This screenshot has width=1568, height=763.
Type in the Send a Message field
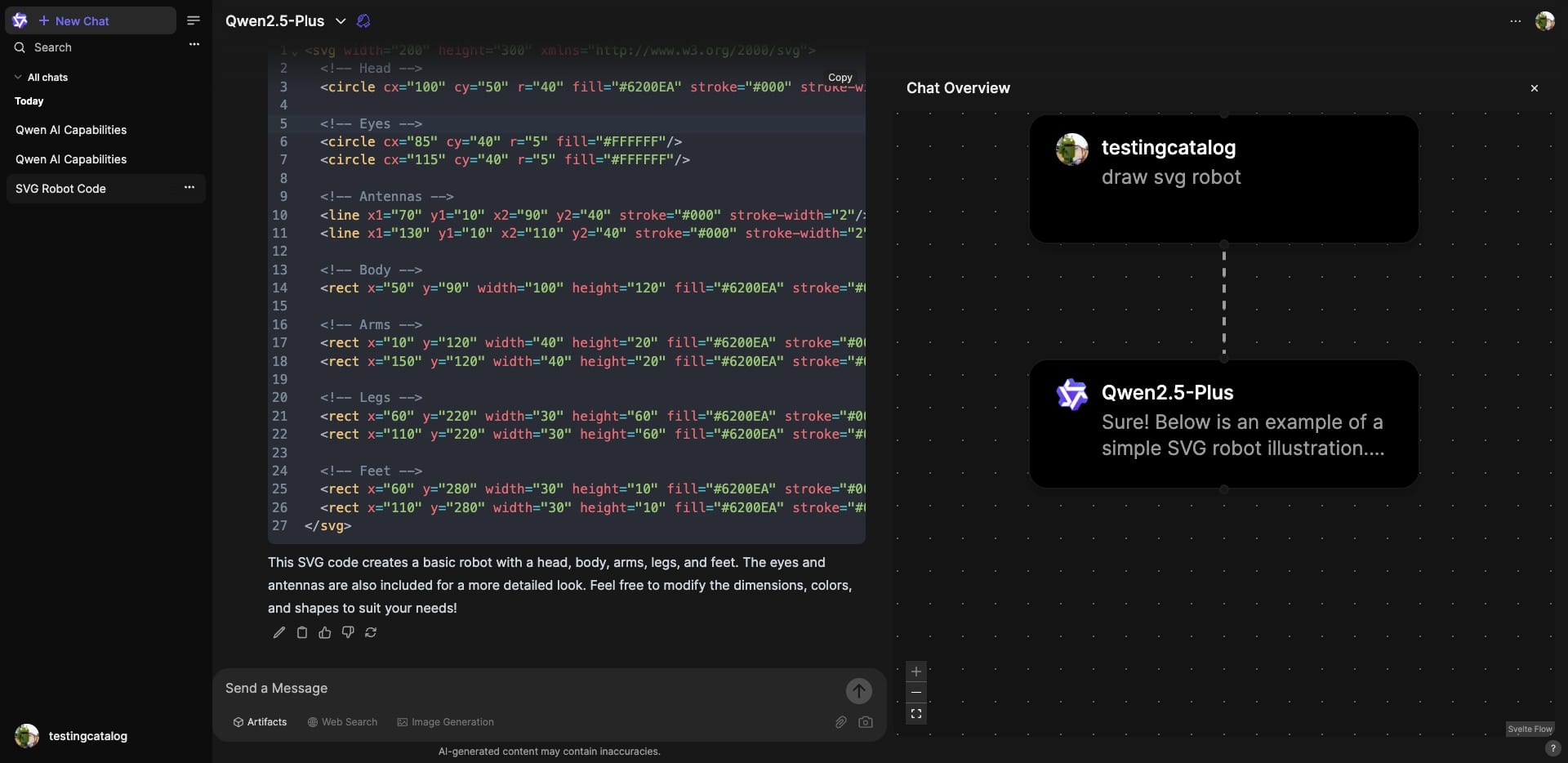tap(523, 689)
